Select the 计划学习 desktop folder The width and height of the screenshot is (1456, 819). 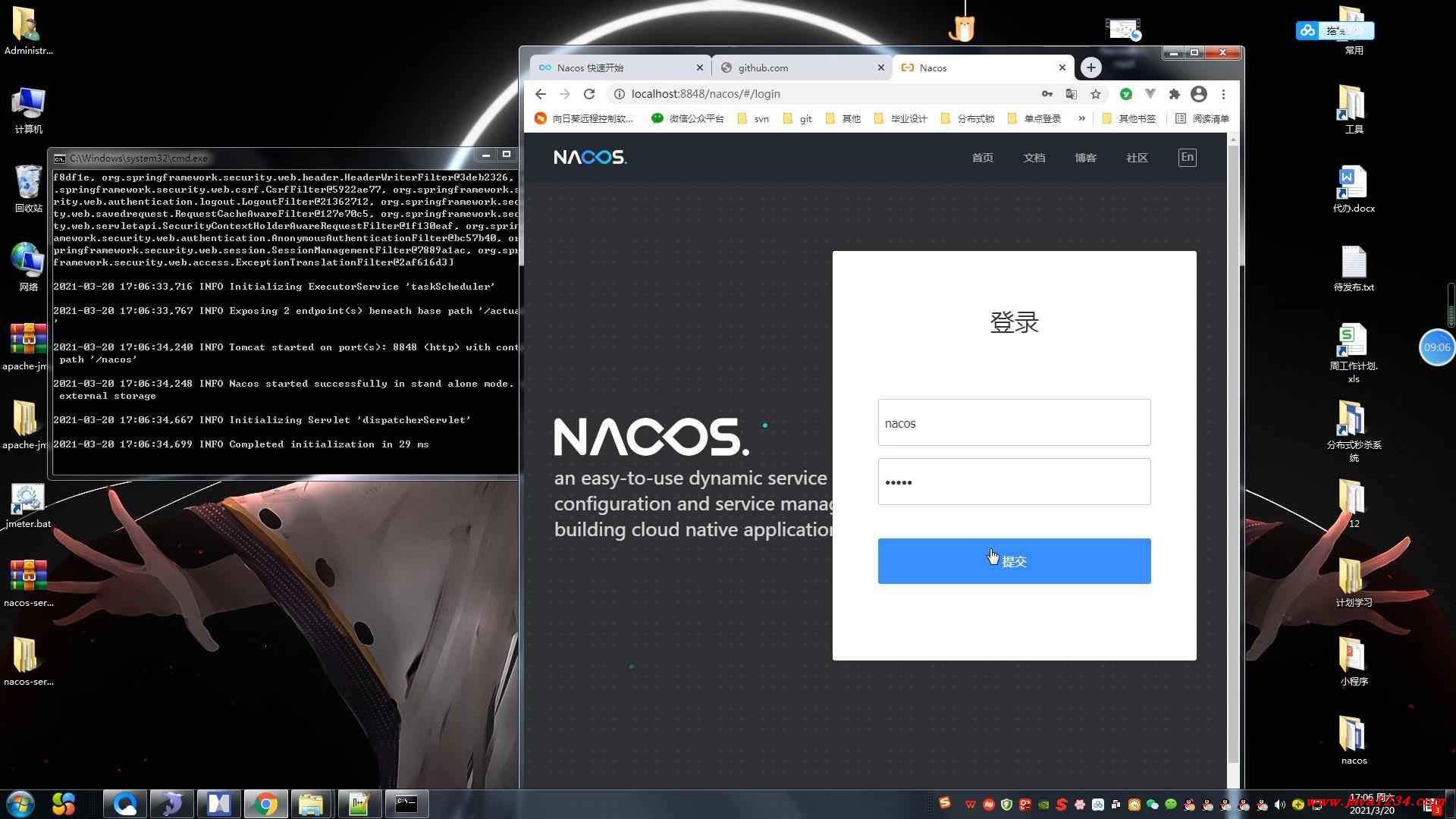(x=1354, y=582)
